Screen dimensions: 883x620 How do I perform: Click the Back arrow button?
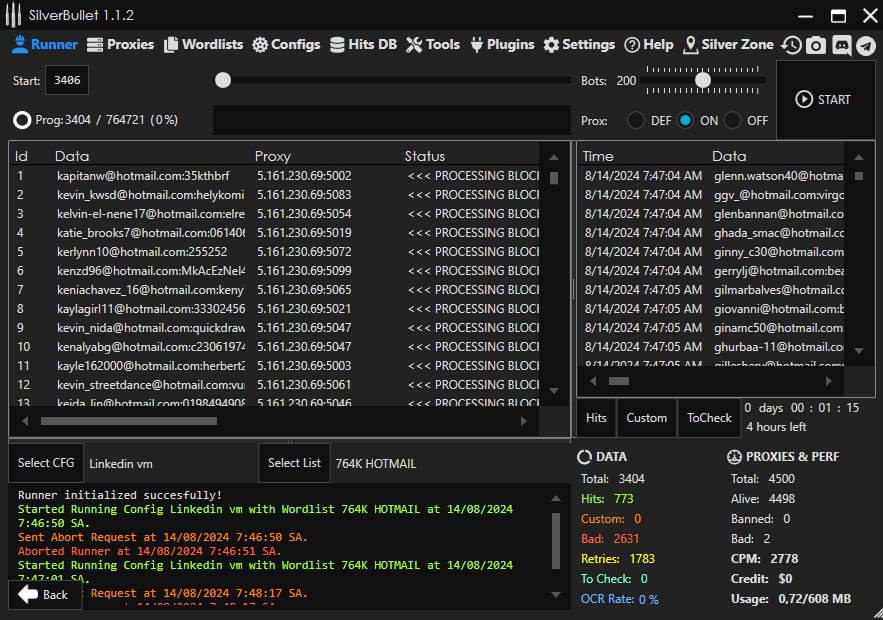click(44, 594)
